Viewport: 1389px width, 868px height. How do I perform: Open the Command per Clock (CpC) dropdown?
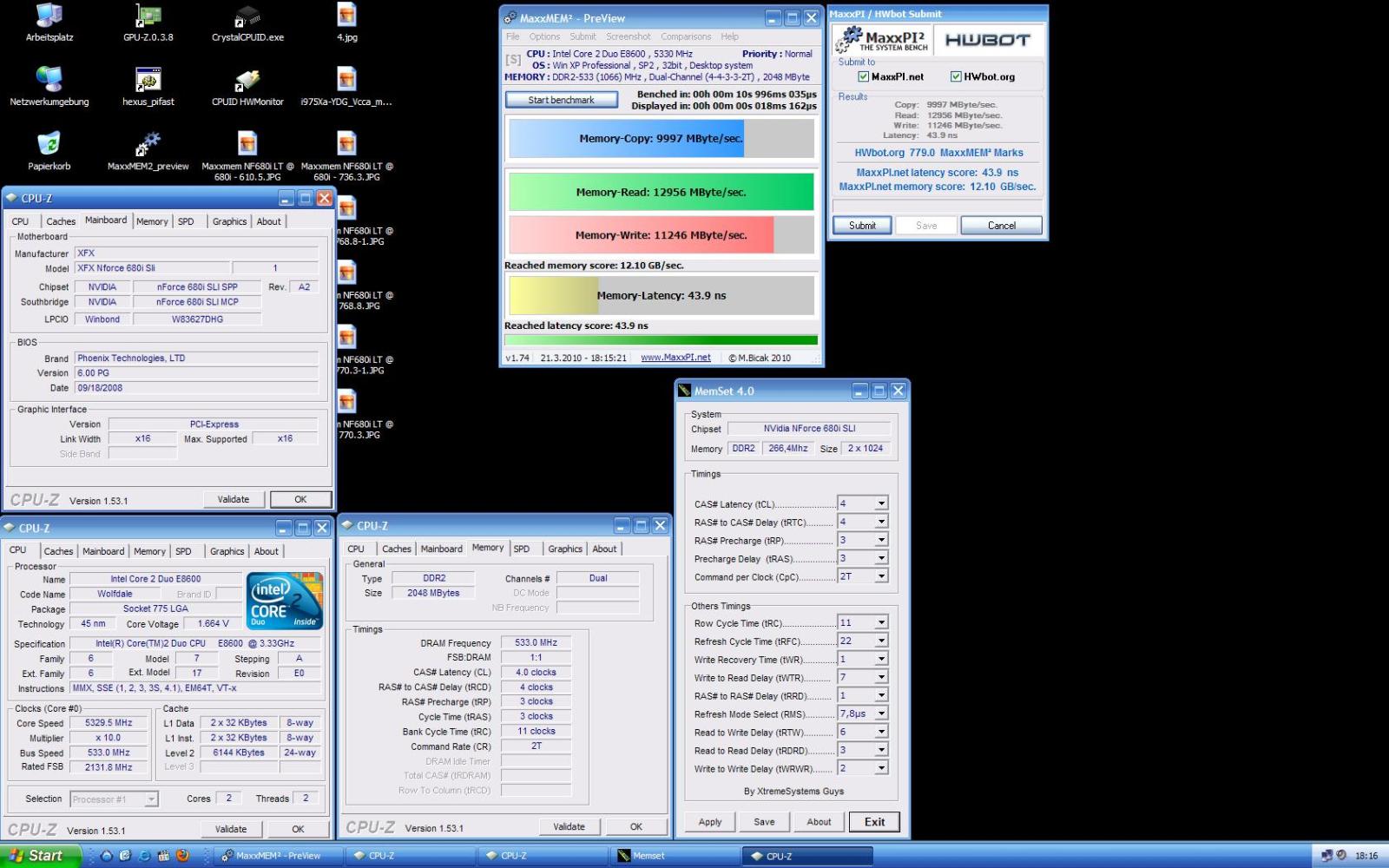pyautogui.click(x=881, y=576)
